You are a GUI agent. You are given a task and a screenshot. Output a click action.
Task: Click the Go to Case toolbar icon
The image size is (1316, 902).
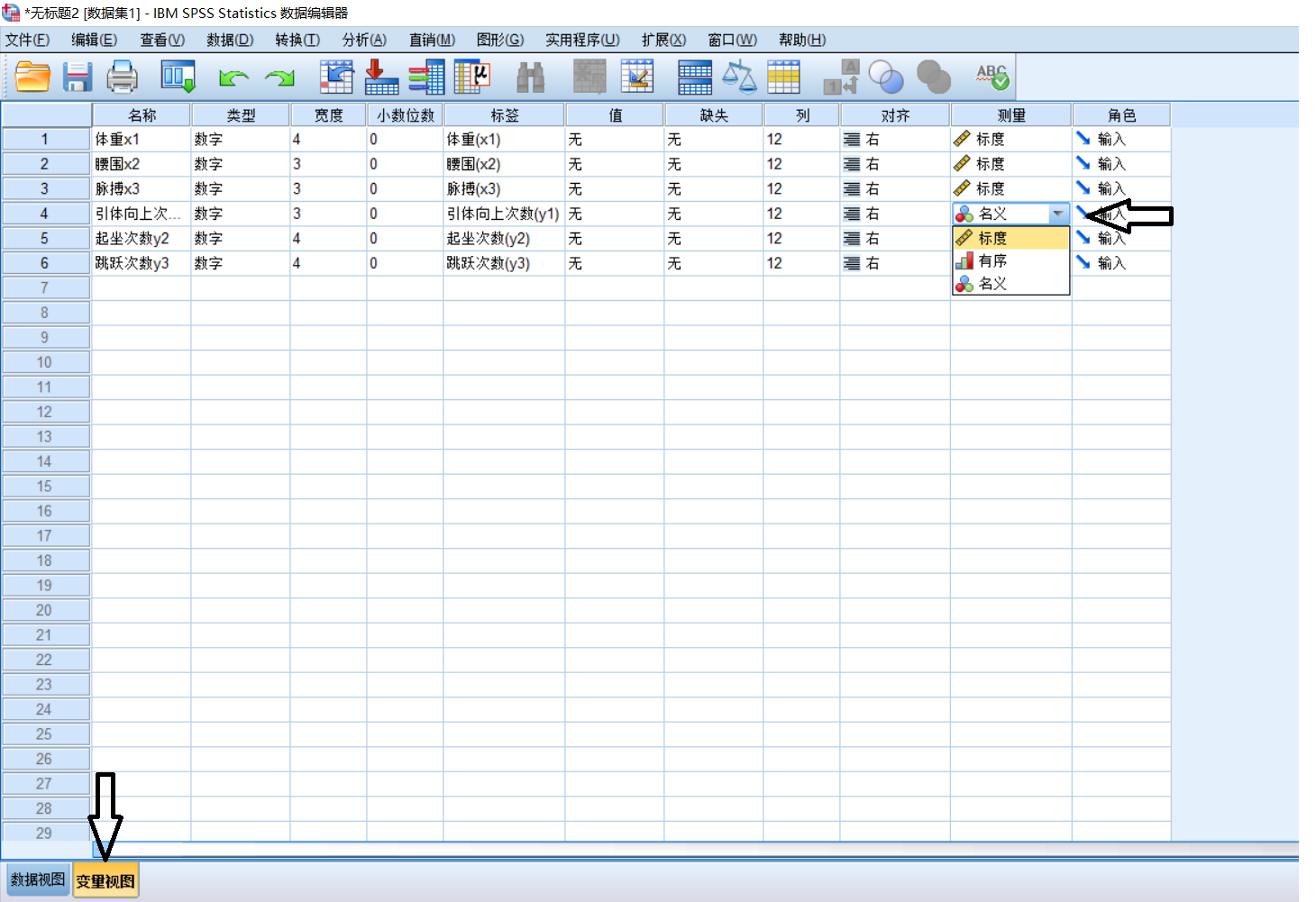[336, 77]
